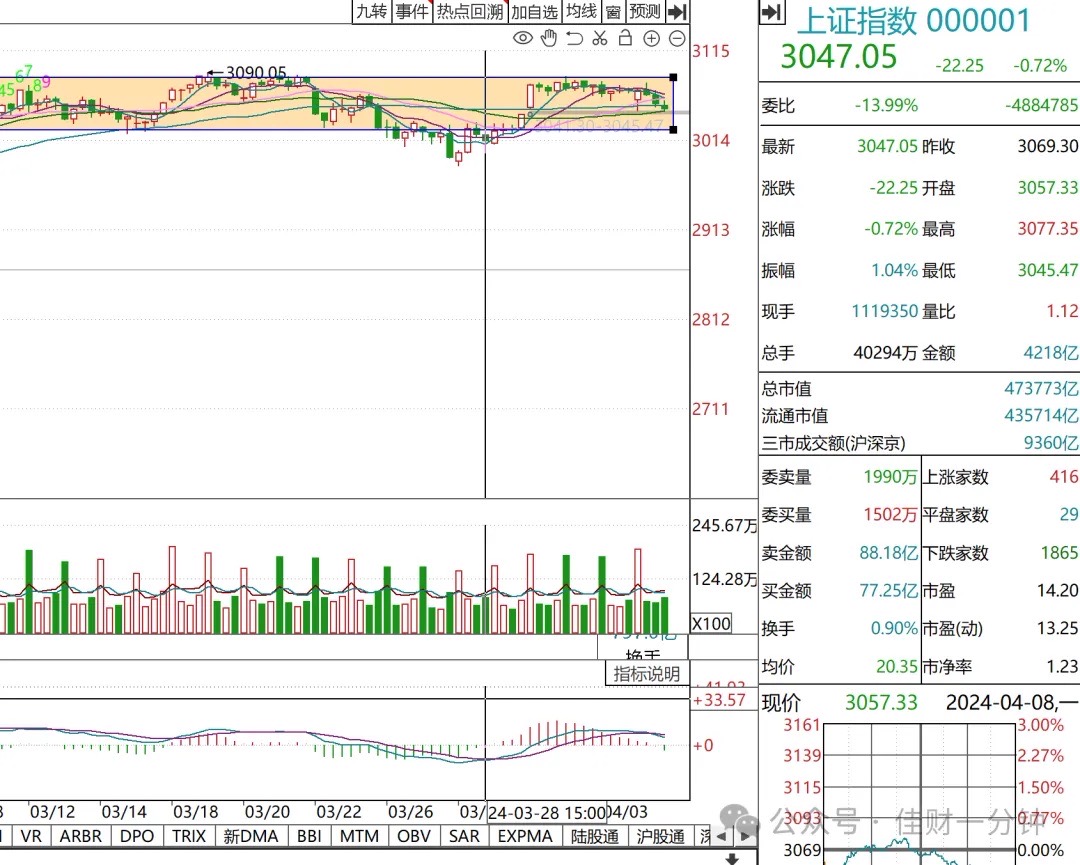Select the hand pan tool

pos(548,39)
